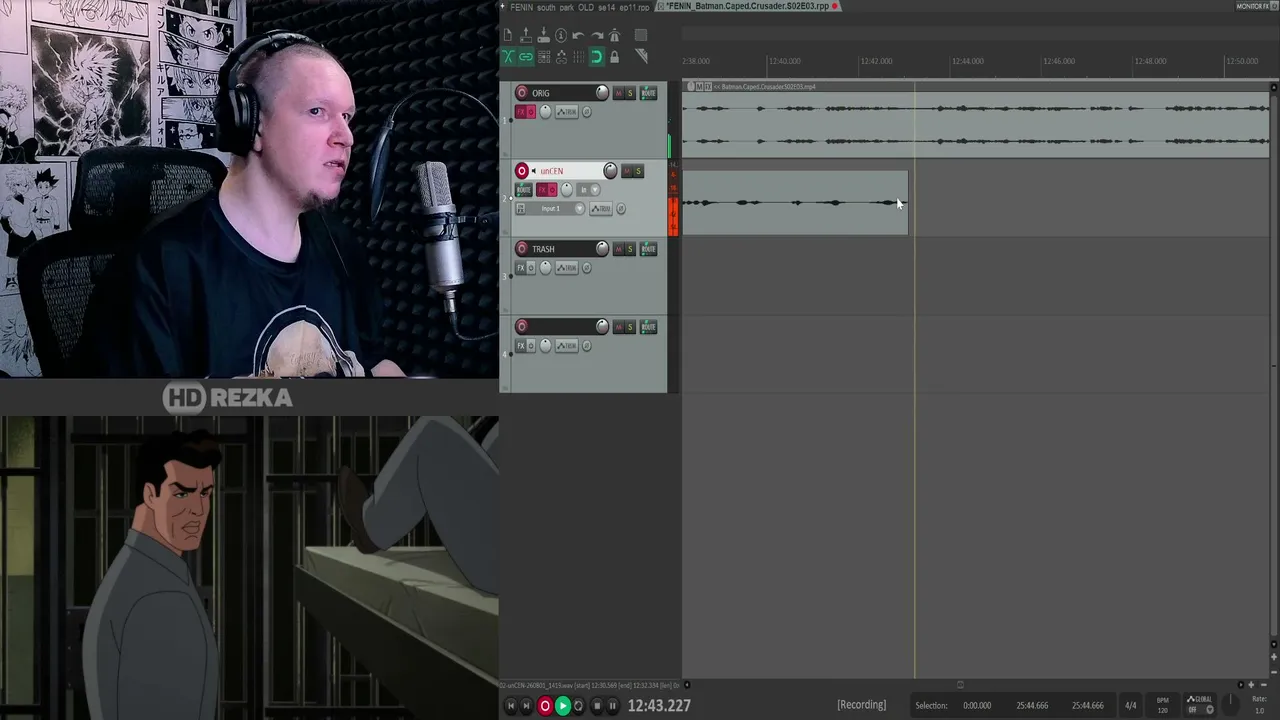The height and width of the screenshot is (720, 1280).
Task: Click the New project toolbar icon
Action: (x=508, y=36)
